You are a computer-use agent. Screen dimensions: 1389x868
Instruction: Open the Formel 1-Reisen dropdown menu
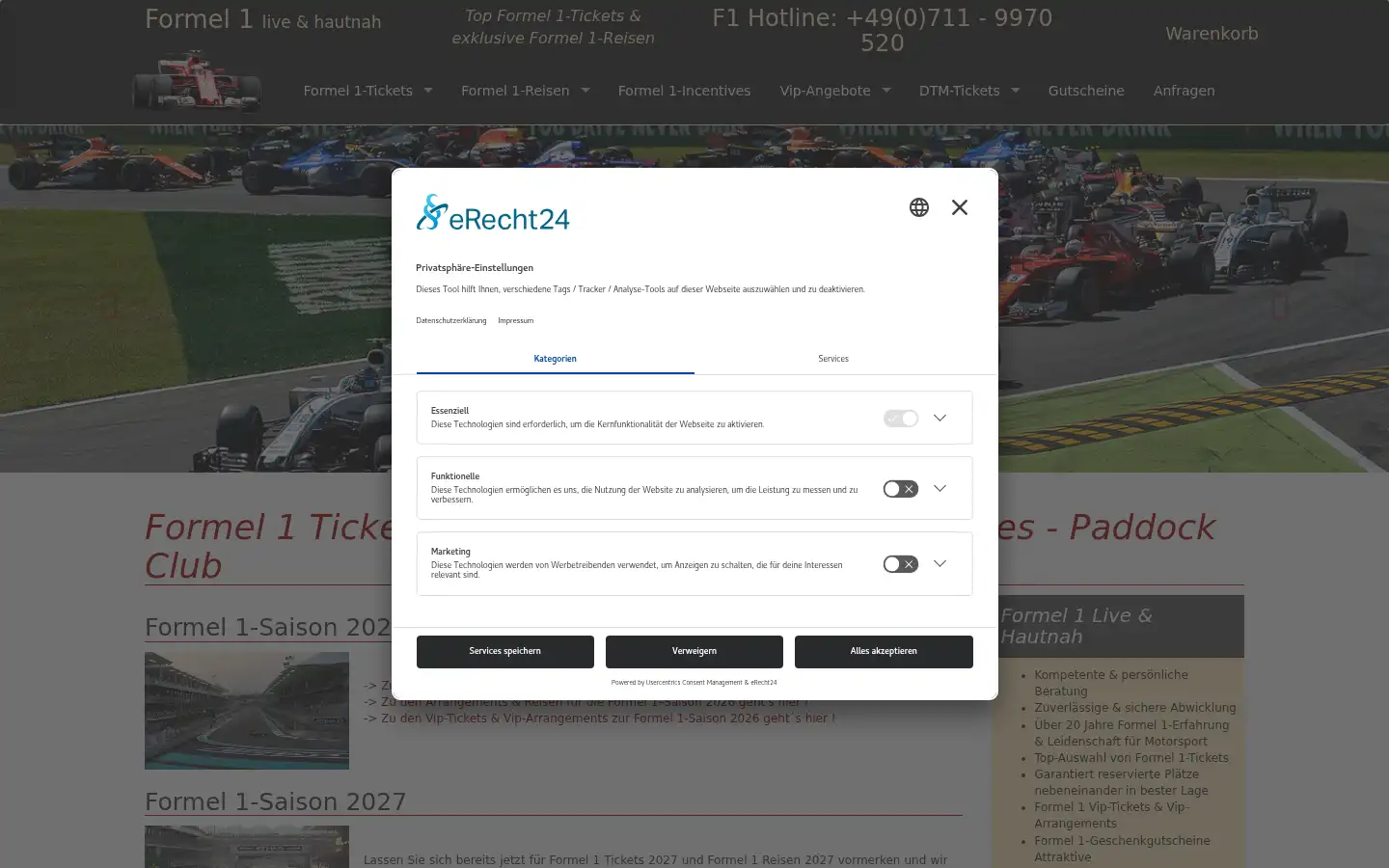(525, 91)
